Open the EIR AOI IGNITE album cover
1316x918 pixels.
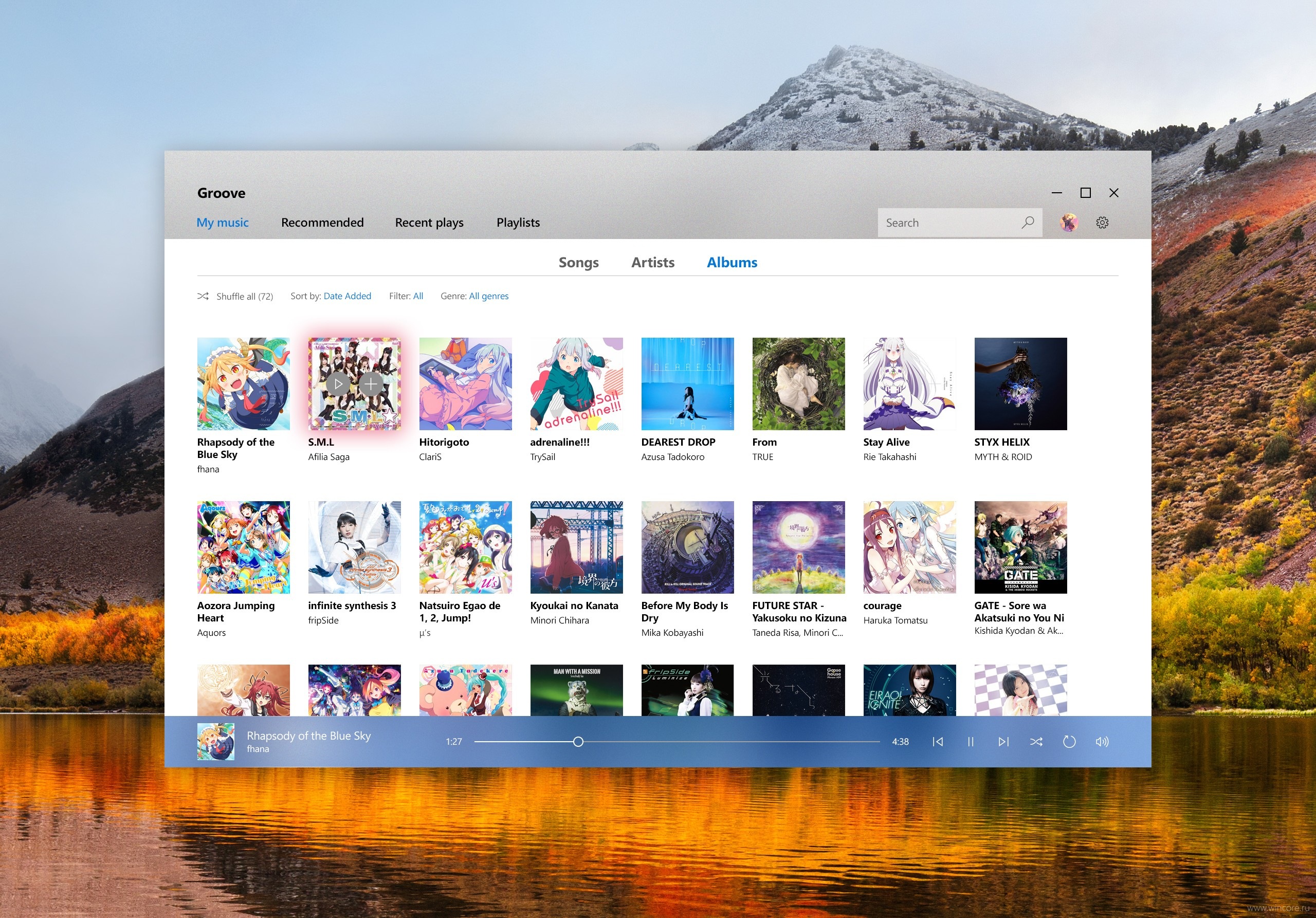pos(909,690)
